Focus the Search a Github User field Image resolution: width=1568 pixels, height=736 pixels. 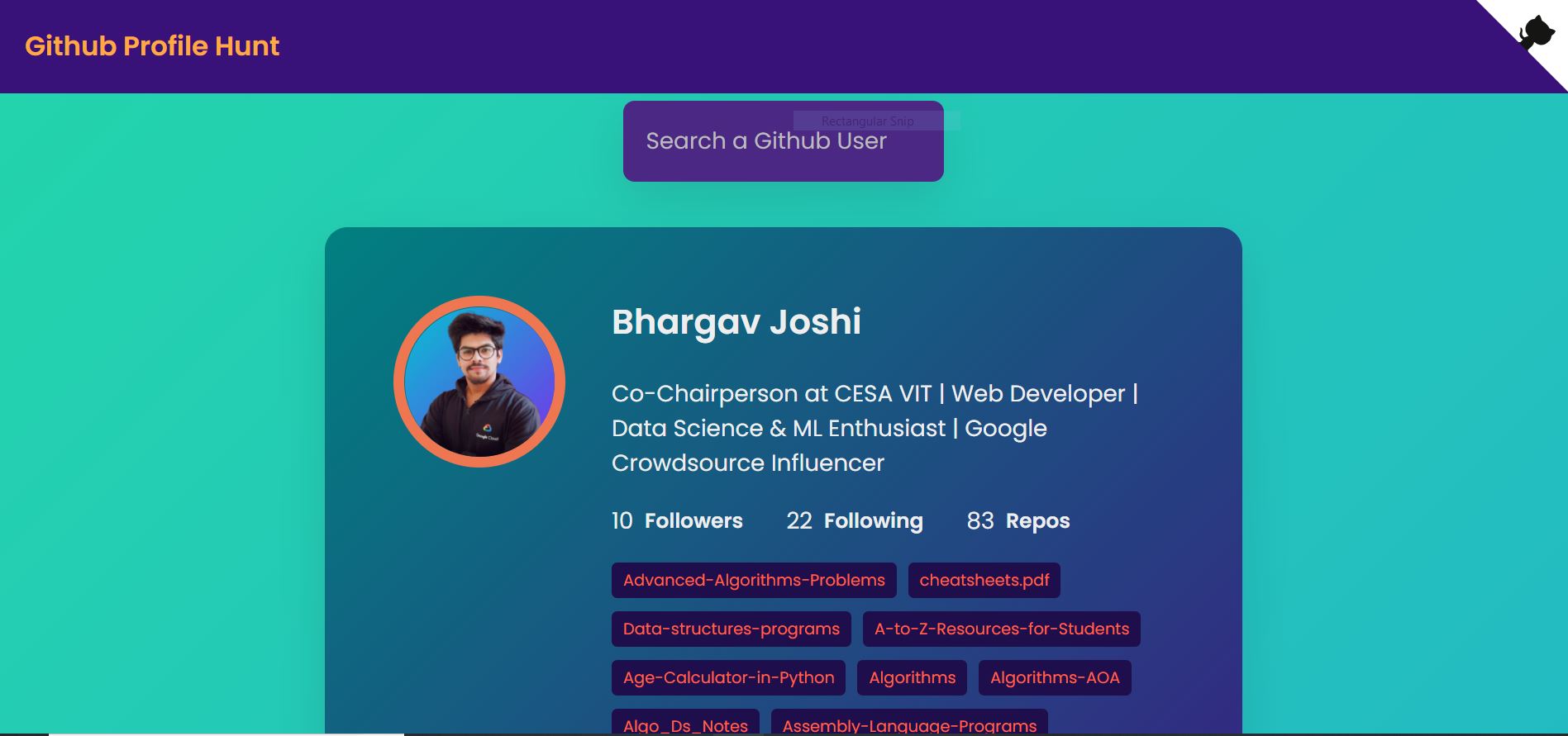784,141
